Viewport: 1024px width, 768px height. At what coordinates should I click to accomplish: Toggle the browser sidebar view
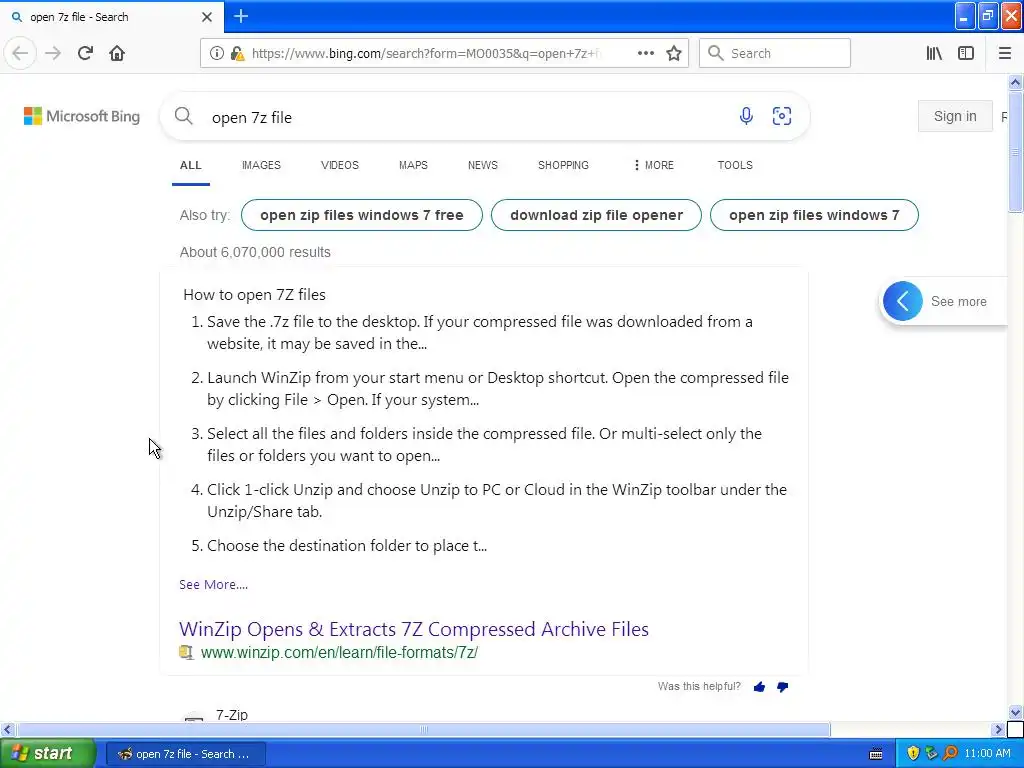[x=966, y=53]
